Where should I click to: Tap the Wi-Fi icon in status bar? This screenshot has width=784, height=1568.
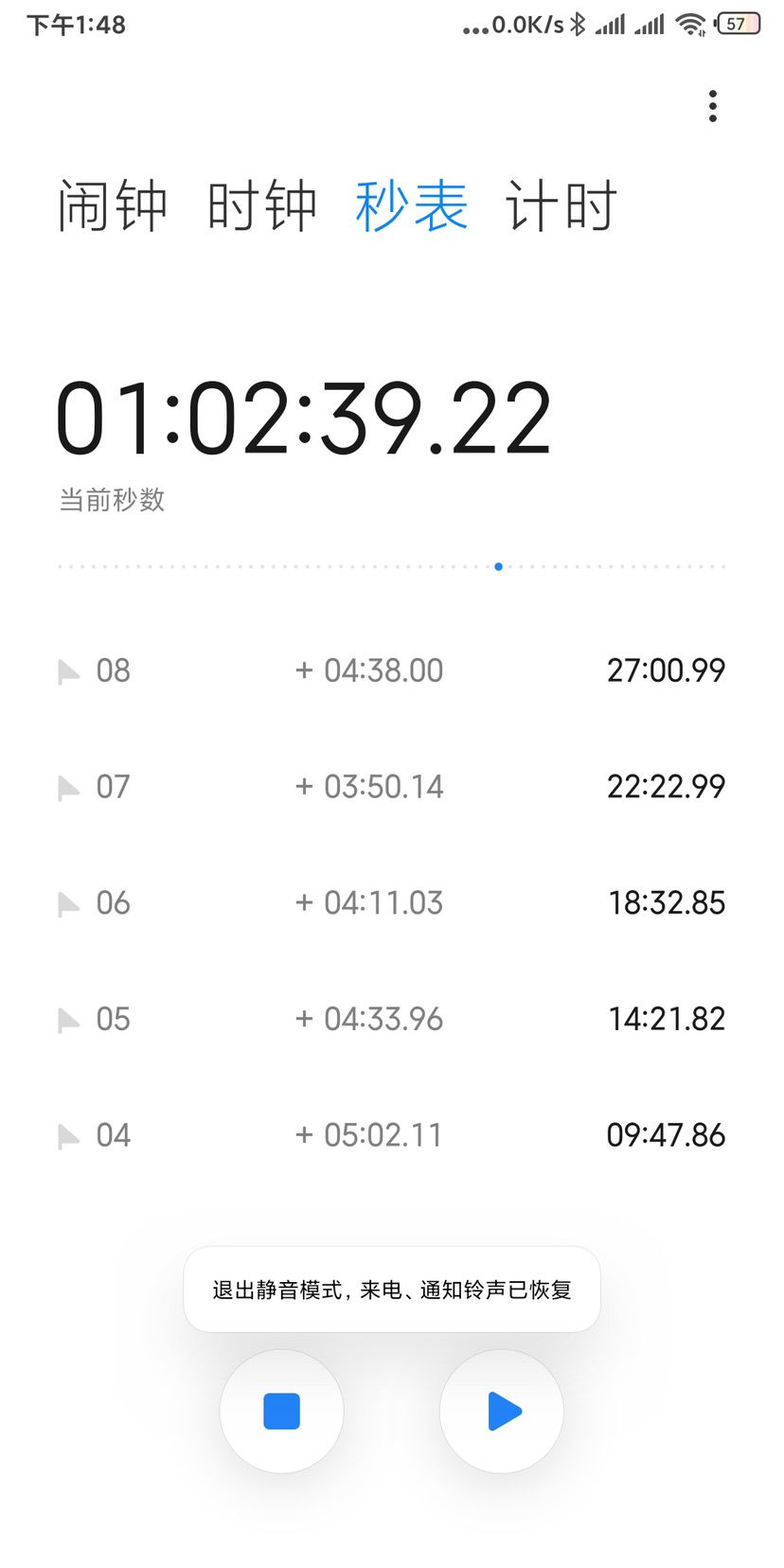point(691,25)
